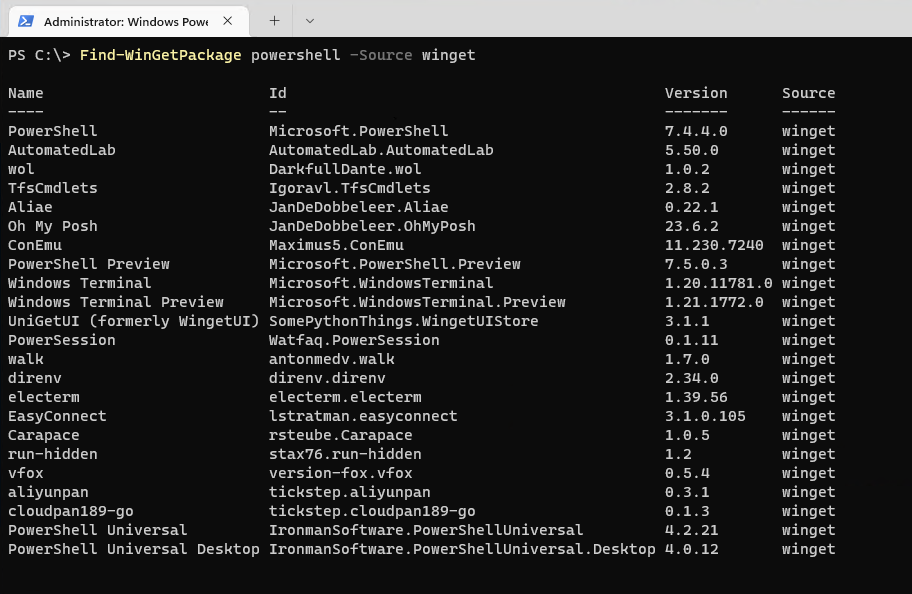Click the UniGetUI (formerly WingetUI) name
The width and height of the screenshot is (912, 594).
pyautogui.click(x=134, y=321)
